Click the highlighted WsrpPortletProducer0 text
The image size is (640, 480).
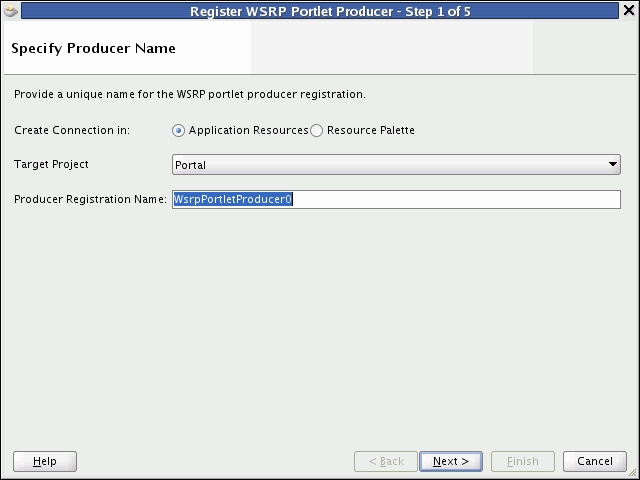tap(233, 199)
